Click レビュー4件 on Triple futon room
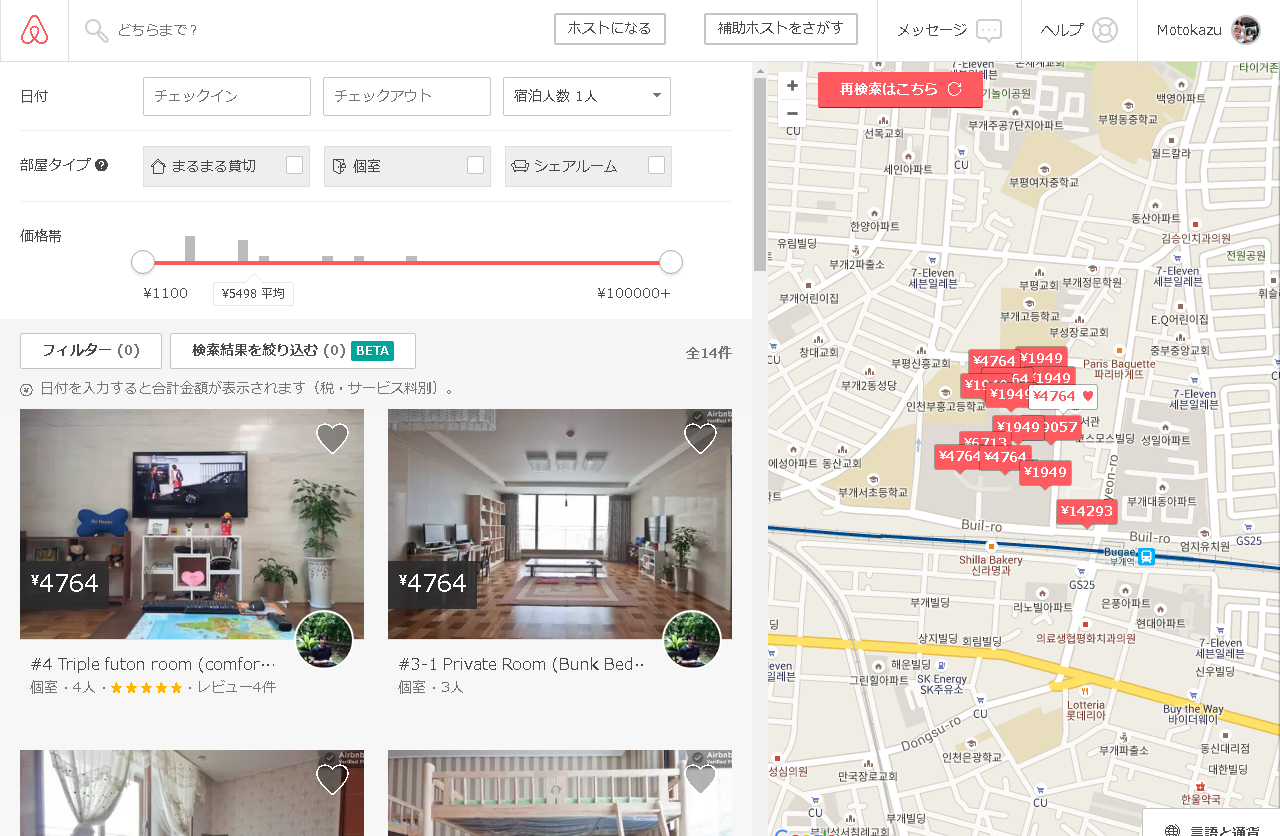The height and width of the screenshot is (836, 1280). tap(236, 687)
